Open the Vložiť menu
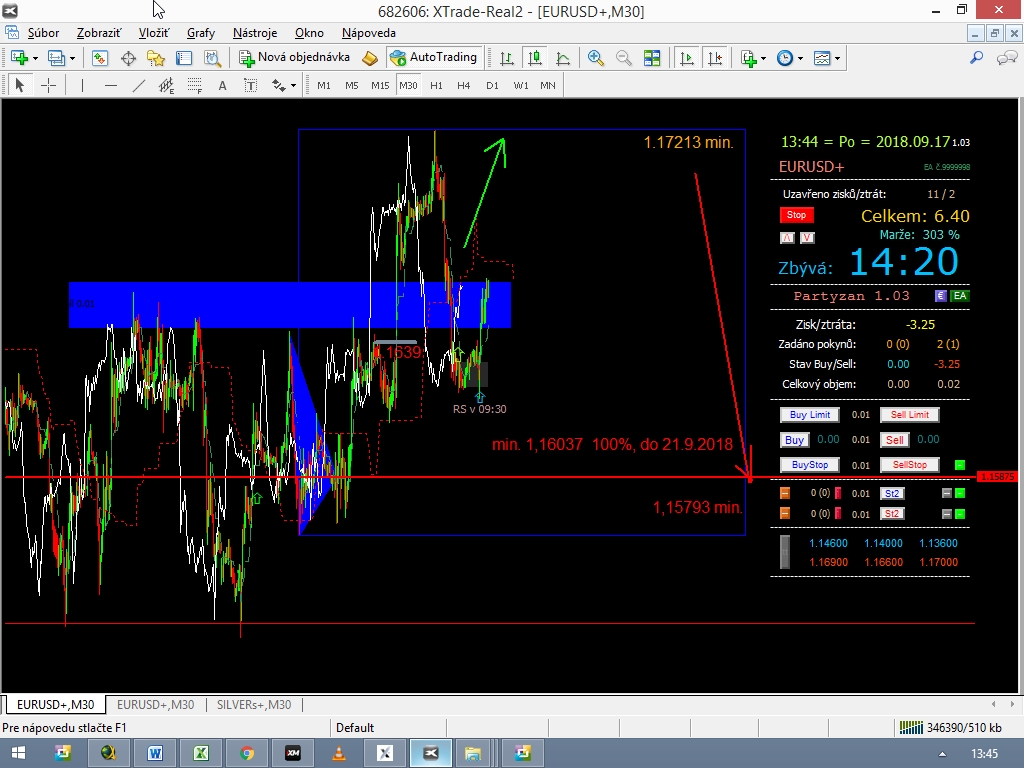Viewport: 1024px width, 768px height. coord(153,33)
